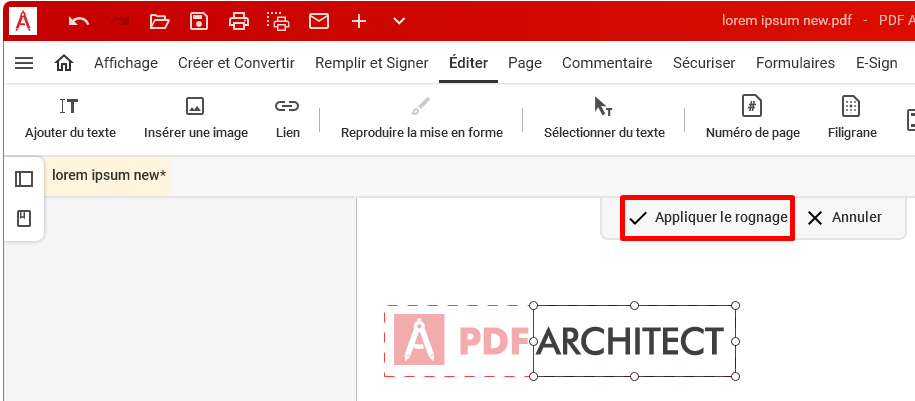Screen dimensions: 915x401
Task: Open the E-Sign tab
Action: click(876, 63)
